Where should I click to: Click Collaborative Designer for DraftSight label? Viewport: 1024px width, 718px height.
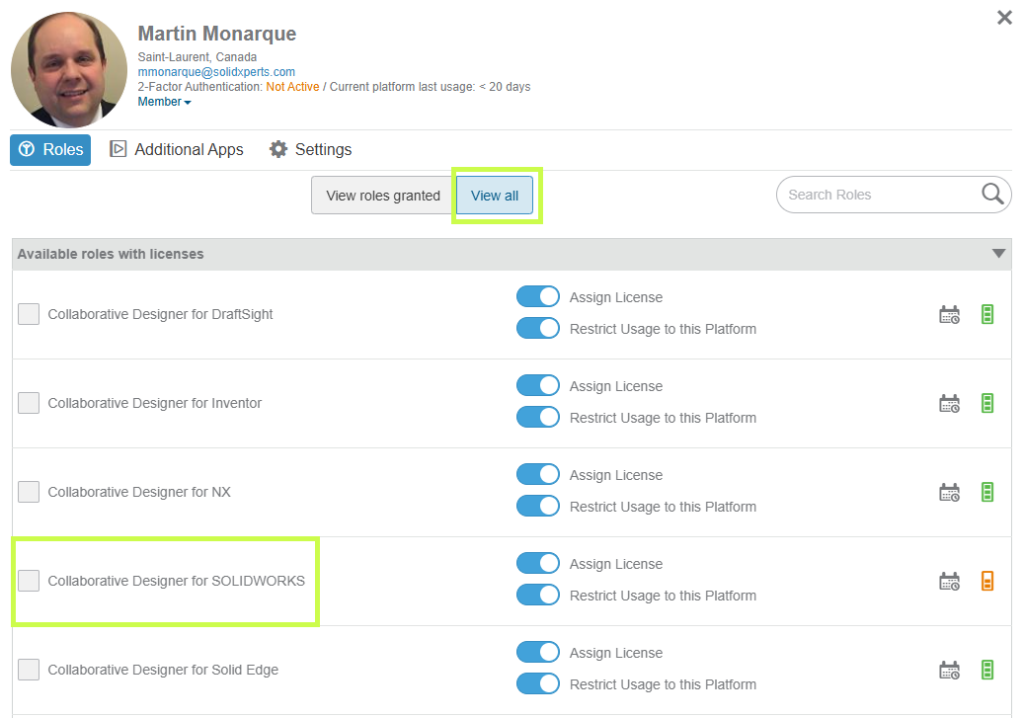(x=160, y=314)
